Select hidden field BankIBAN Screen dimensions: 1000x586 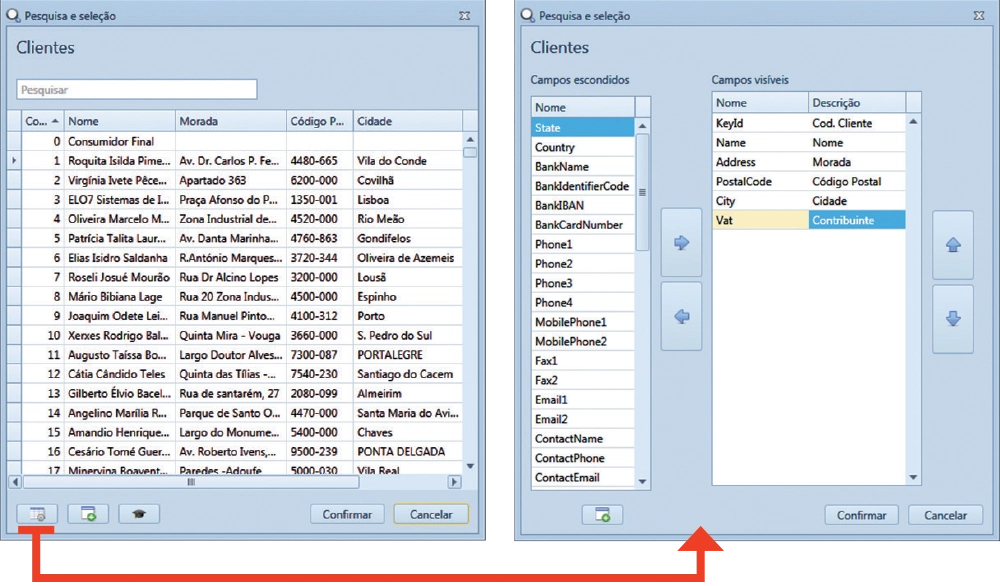pos(582,205)
